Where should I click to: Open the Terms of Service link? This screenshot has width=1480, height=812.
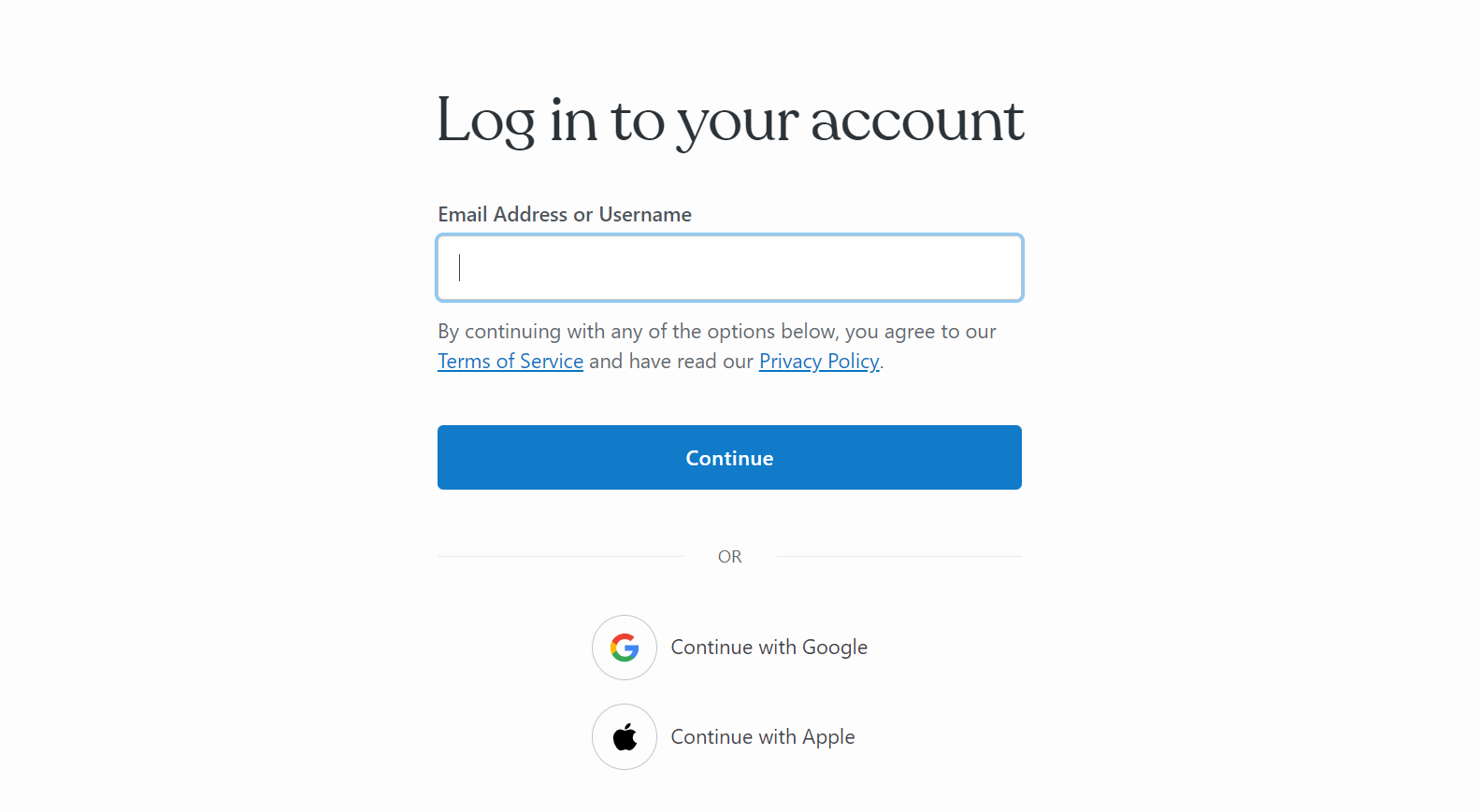pos(510,362)
